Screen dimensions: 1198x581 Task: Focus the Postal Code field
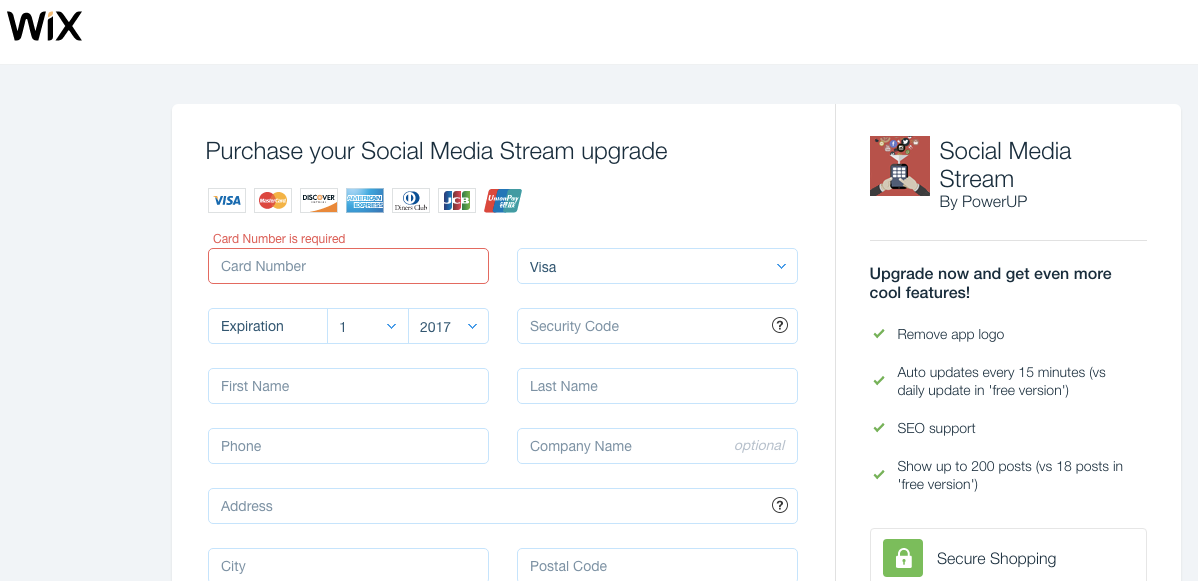[657, 565]
